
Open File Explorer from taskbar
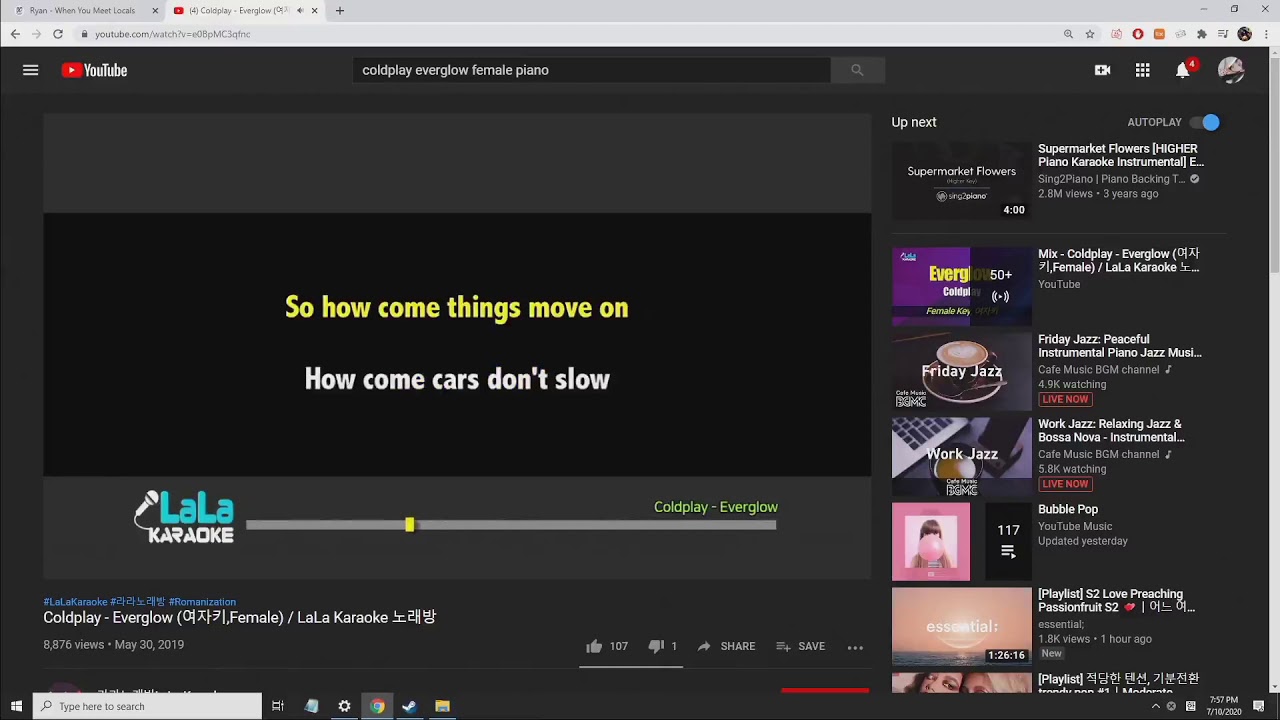[x=442, y=706]
